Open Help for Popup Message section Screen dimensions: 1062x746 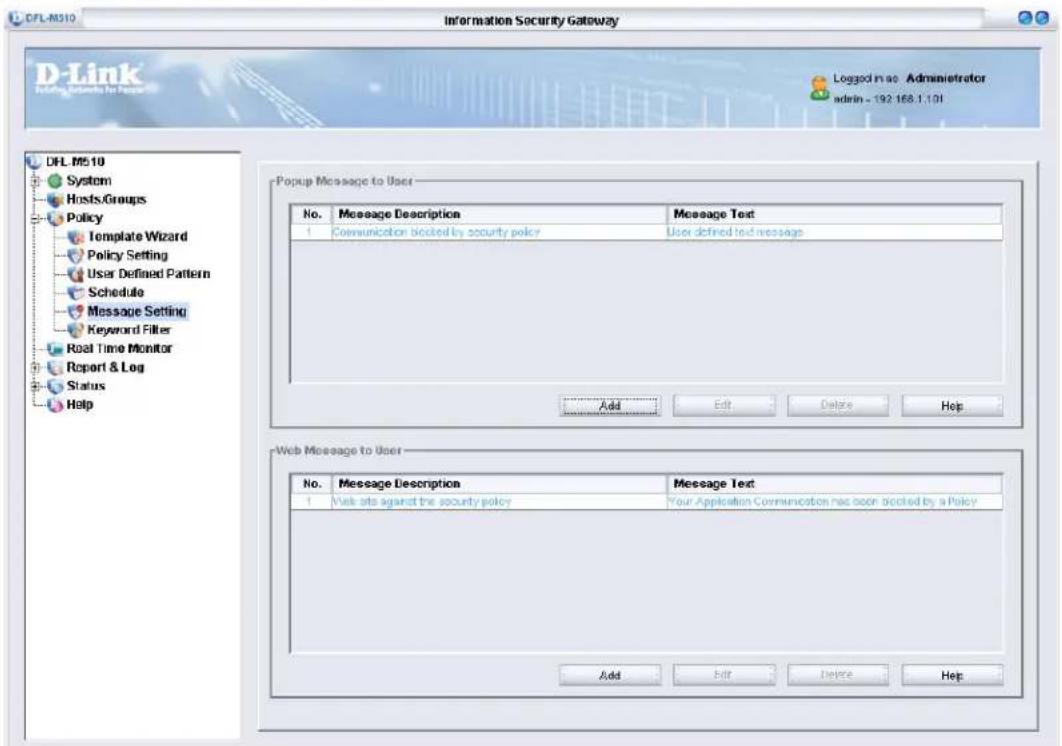click(952, 406)
